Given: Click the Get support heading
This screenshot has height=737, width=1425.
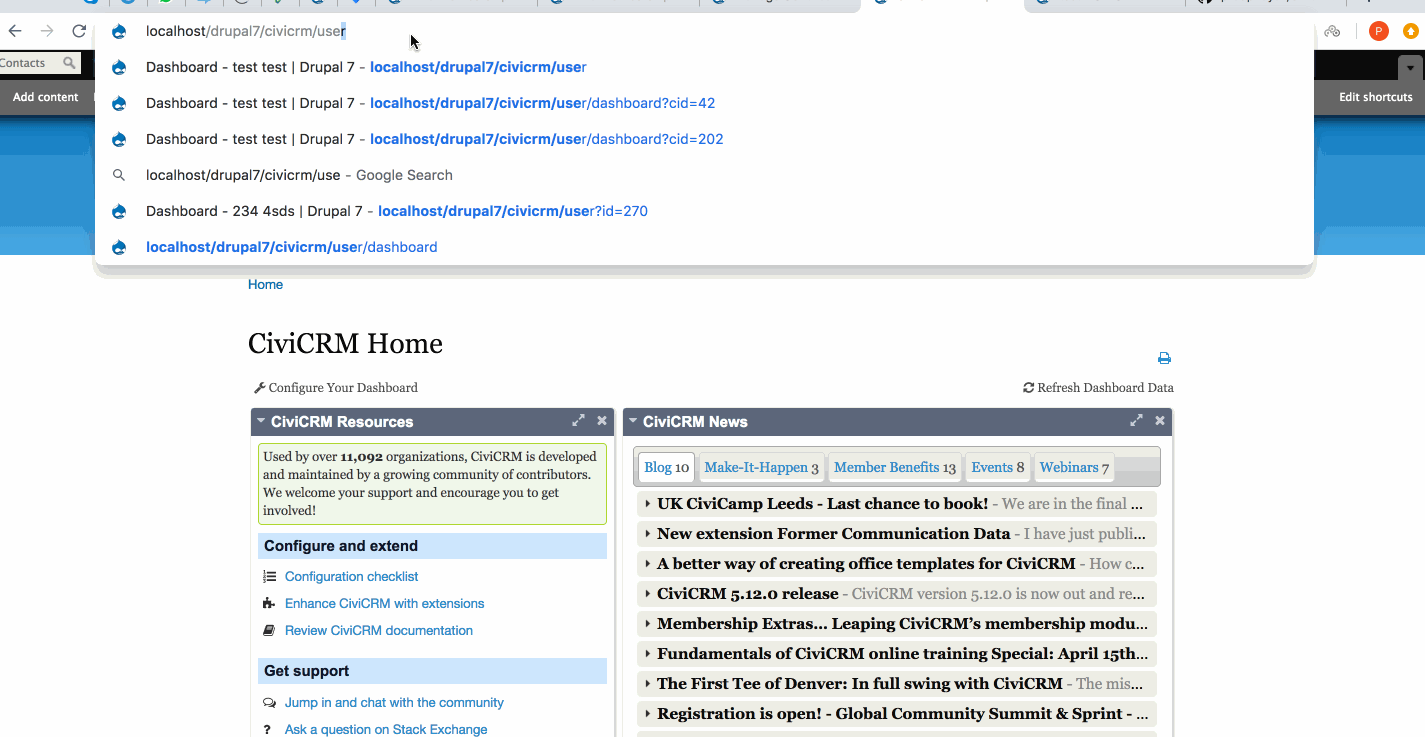Looking at the screenshot, I should pos(307,671).
